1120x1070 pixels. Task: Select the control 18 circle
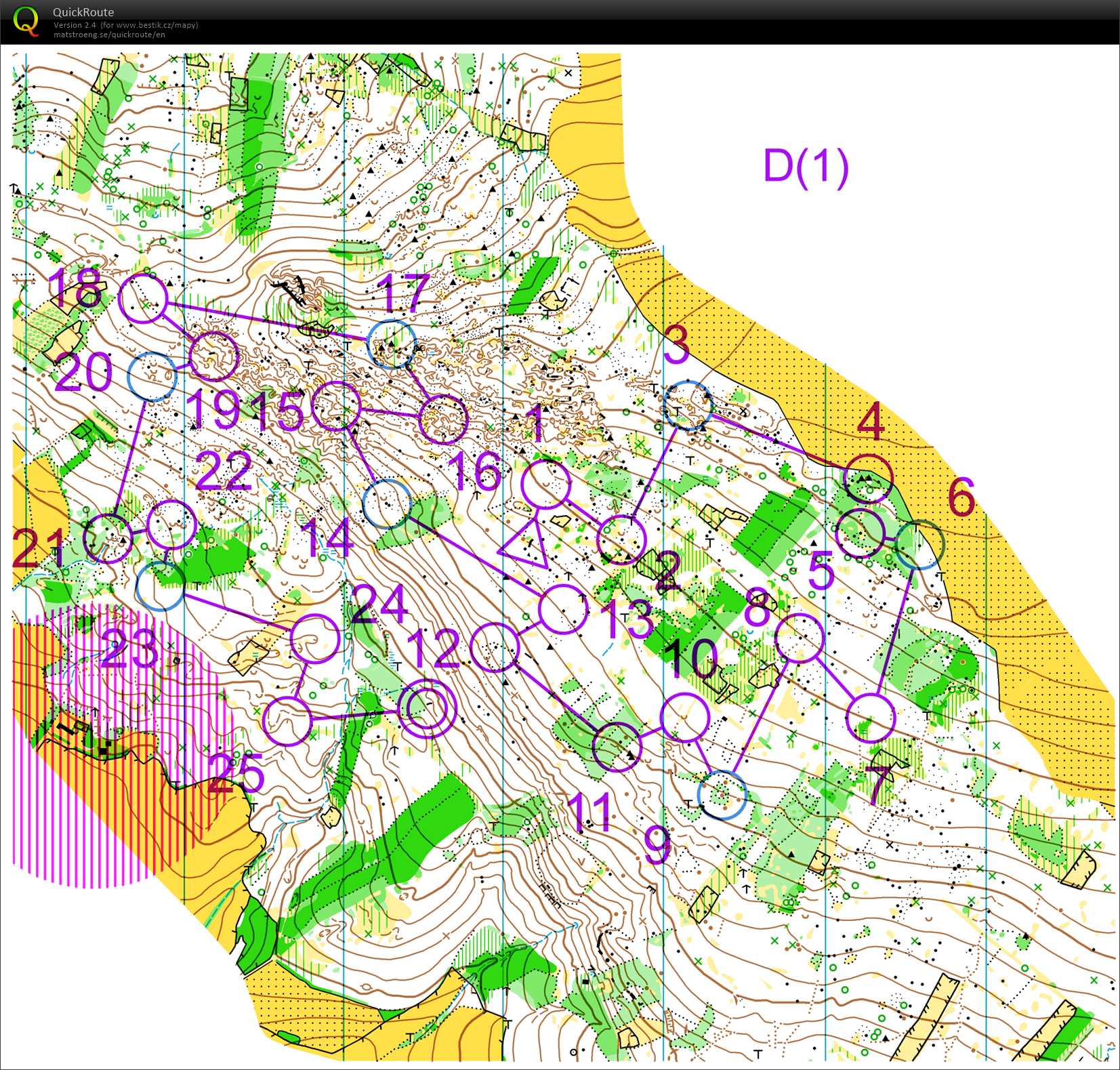coord(143,297)
